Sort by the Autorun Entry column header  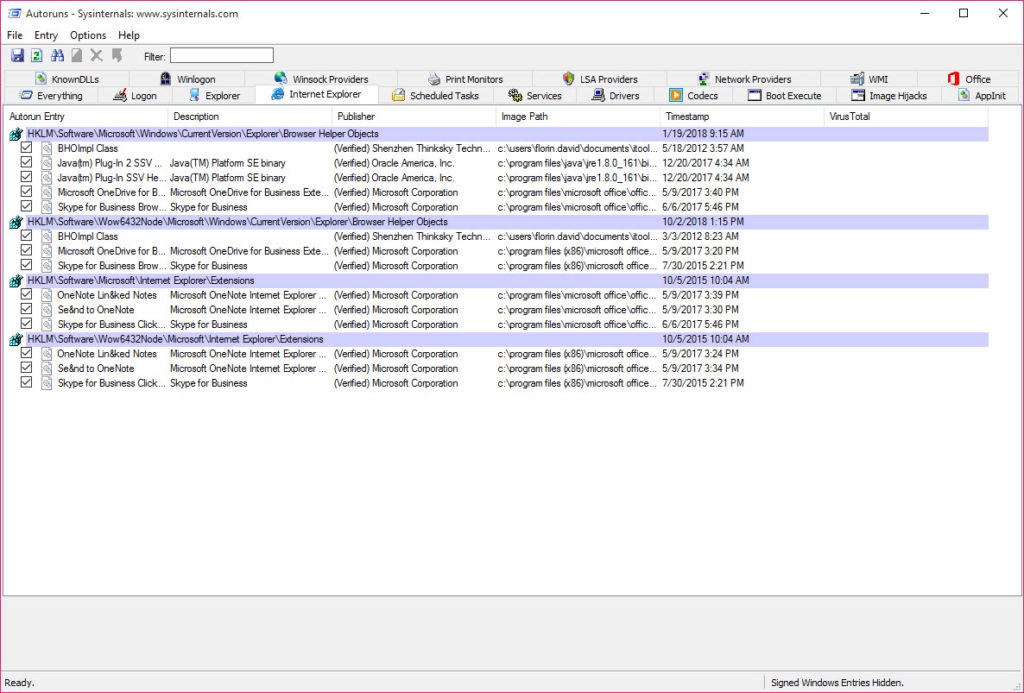tap(86, 116)
